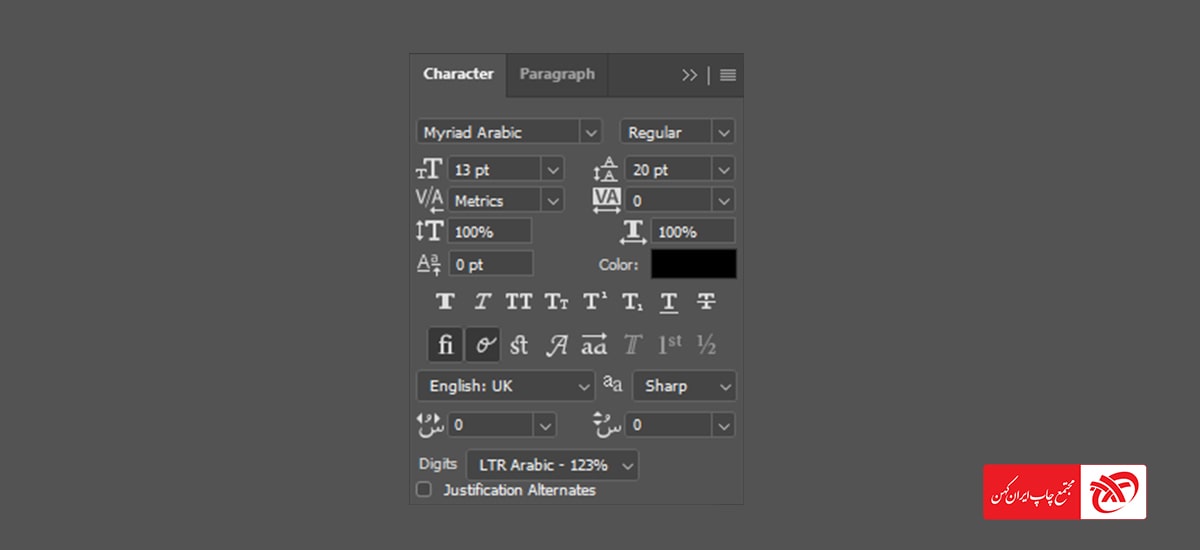Click the Faux Italic icon
The width and height of the screenshot is (1200, 550).
pos(482,301)
